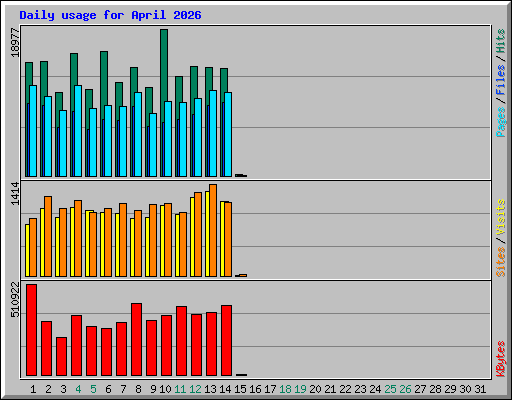Select the red KBytes bar for day 8
Image resolution: width=512 pixels, height=400 pixels.
click(136, 339)
